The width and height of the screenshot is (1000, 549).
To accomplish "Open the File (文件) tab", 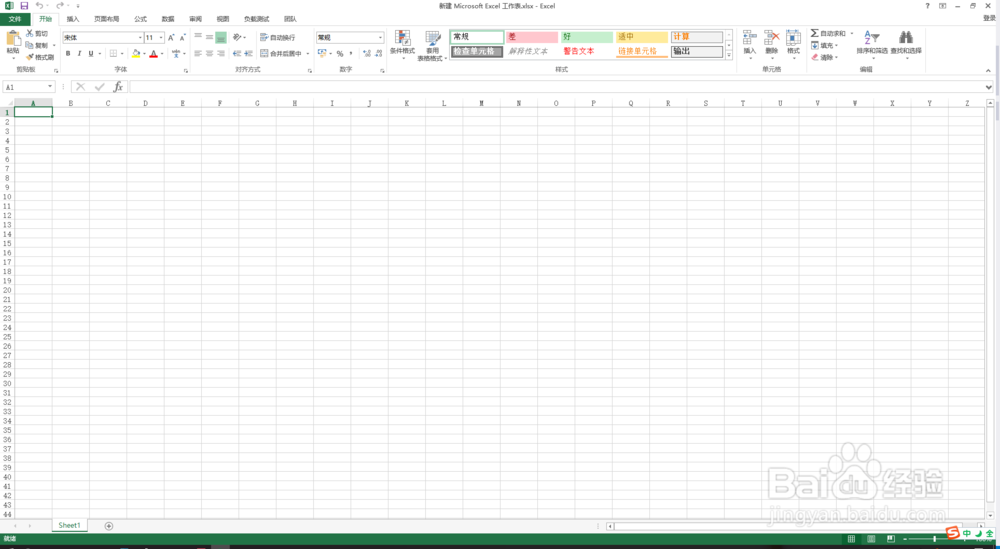I will point(15,19).
